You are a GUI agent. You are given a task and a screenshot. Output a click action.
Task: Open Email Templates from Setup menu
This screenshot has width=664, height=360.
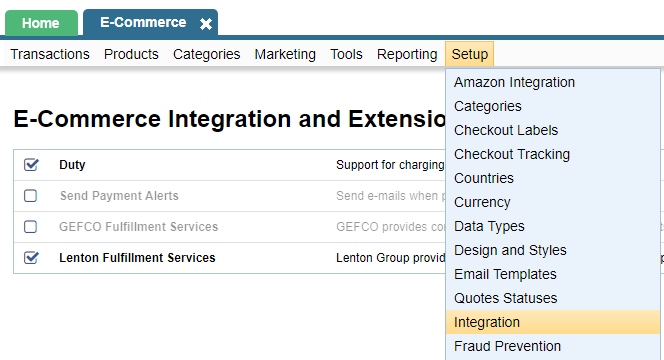(553, 274)
